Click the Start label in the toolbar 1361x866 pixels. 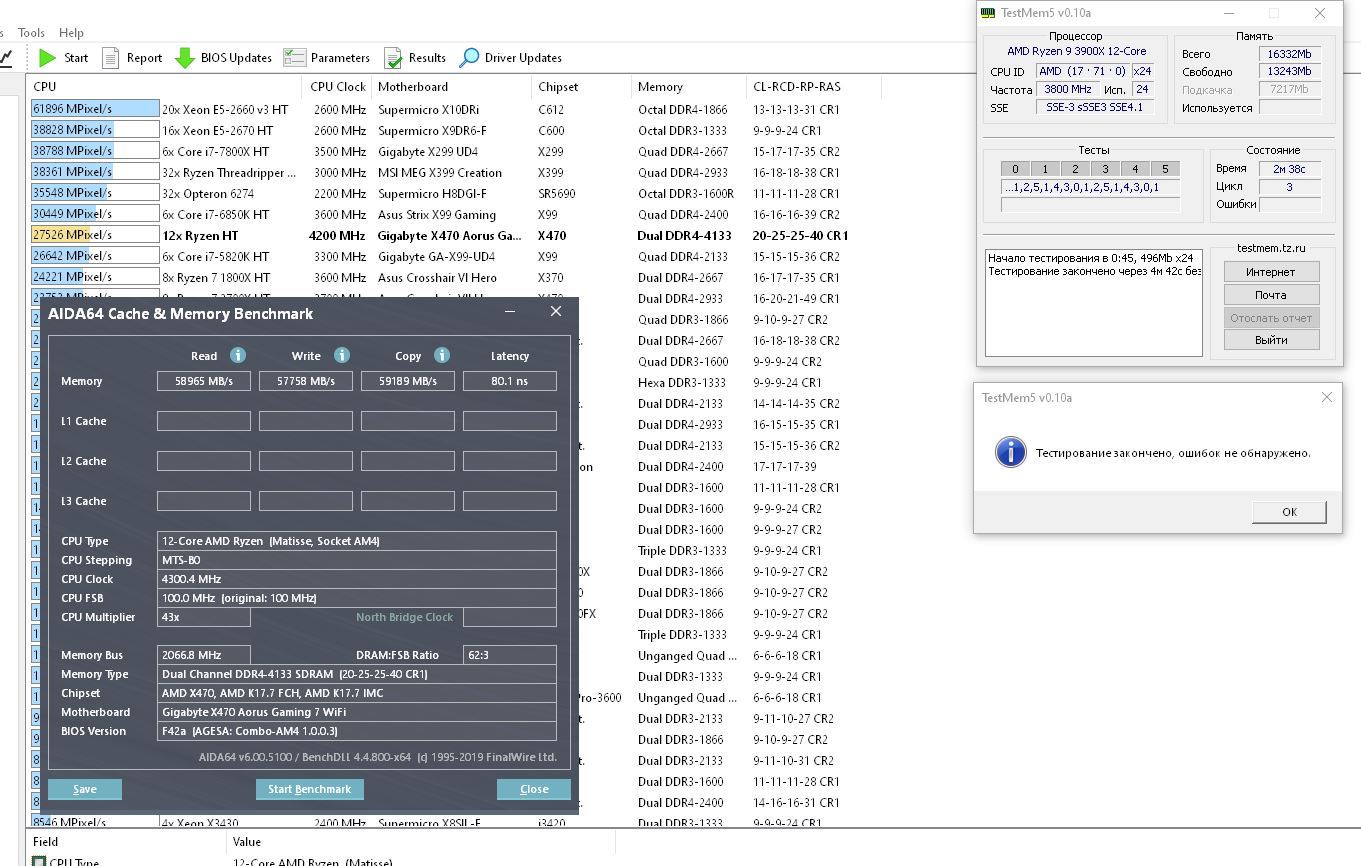point(76,58)
